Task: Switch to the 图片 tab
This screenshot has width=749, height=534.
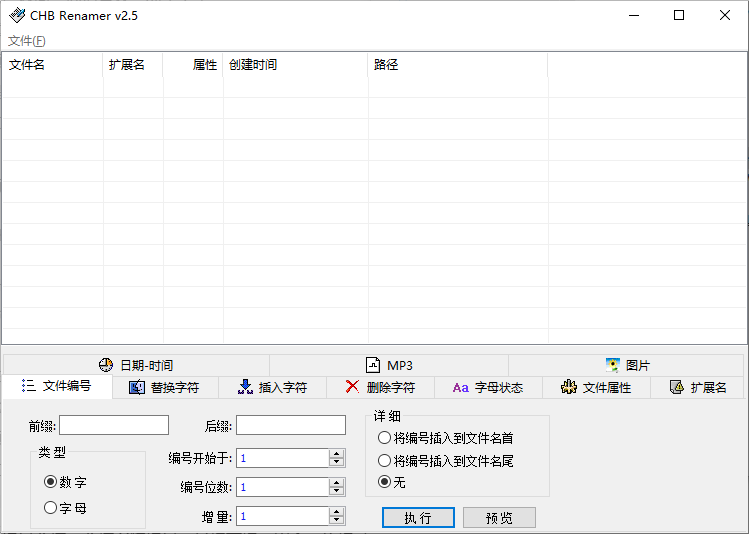Action: 626,365
